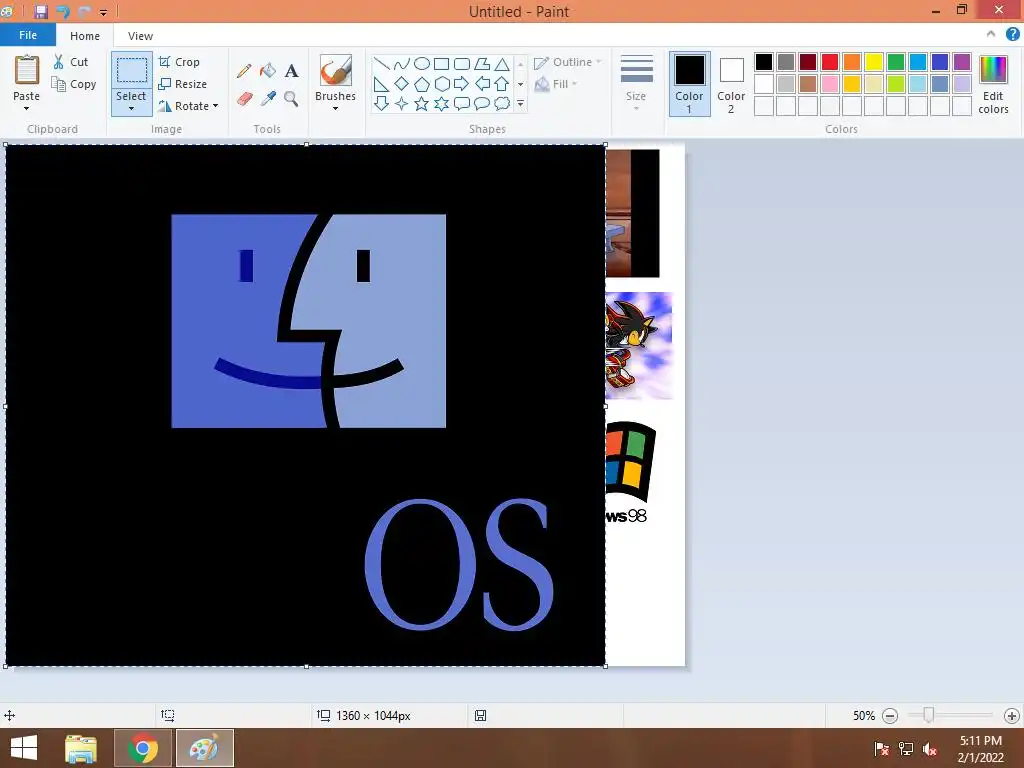The image size is (1024, 768).
Task: Open the Paste dropdown arrow
Action: [x=26, y=108]
